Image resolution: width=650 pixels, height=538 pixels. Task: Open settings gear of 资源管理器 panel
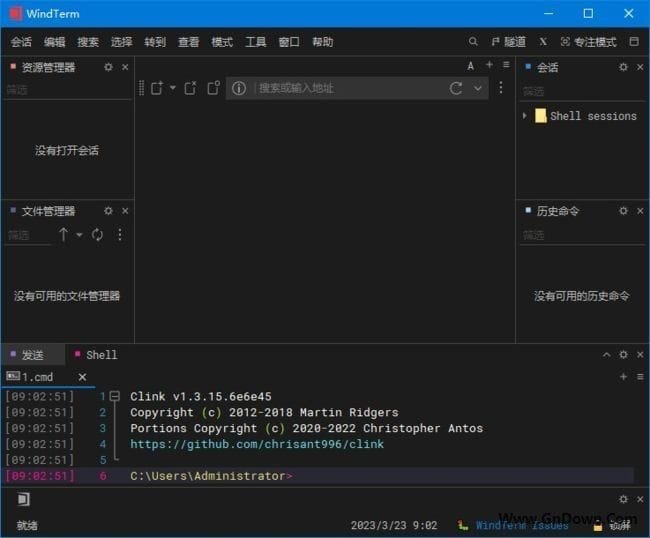(109, 67)
